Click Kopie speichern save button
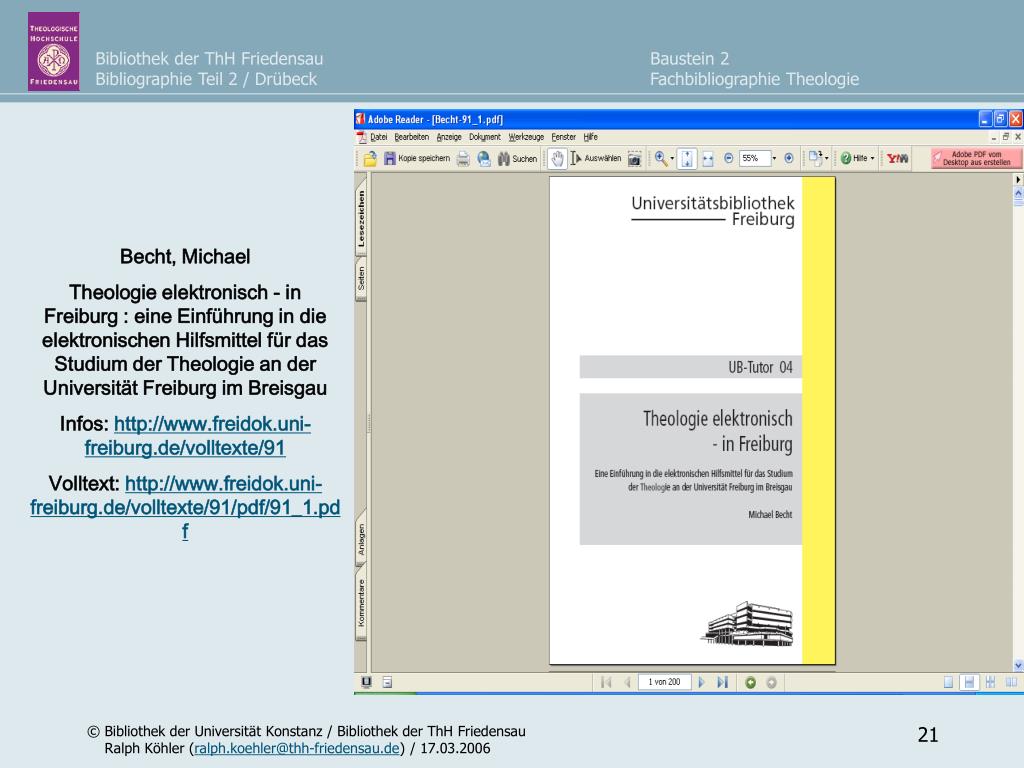The width and height of the screenshot is (1024, 768). pyautogui.click(x=417, y=159)
